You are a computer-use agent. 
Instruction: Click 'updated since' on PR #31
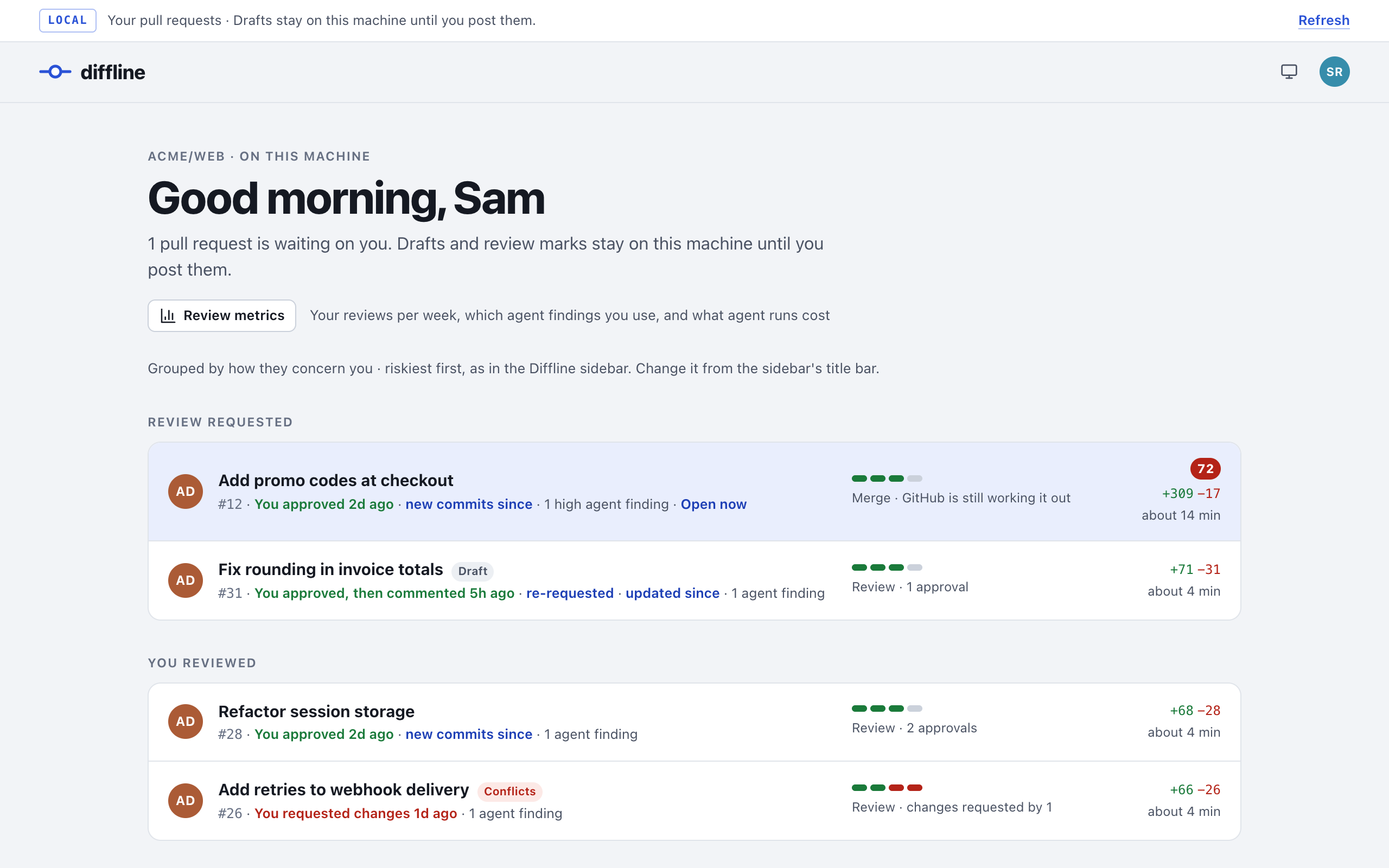[x=672, y=593]
